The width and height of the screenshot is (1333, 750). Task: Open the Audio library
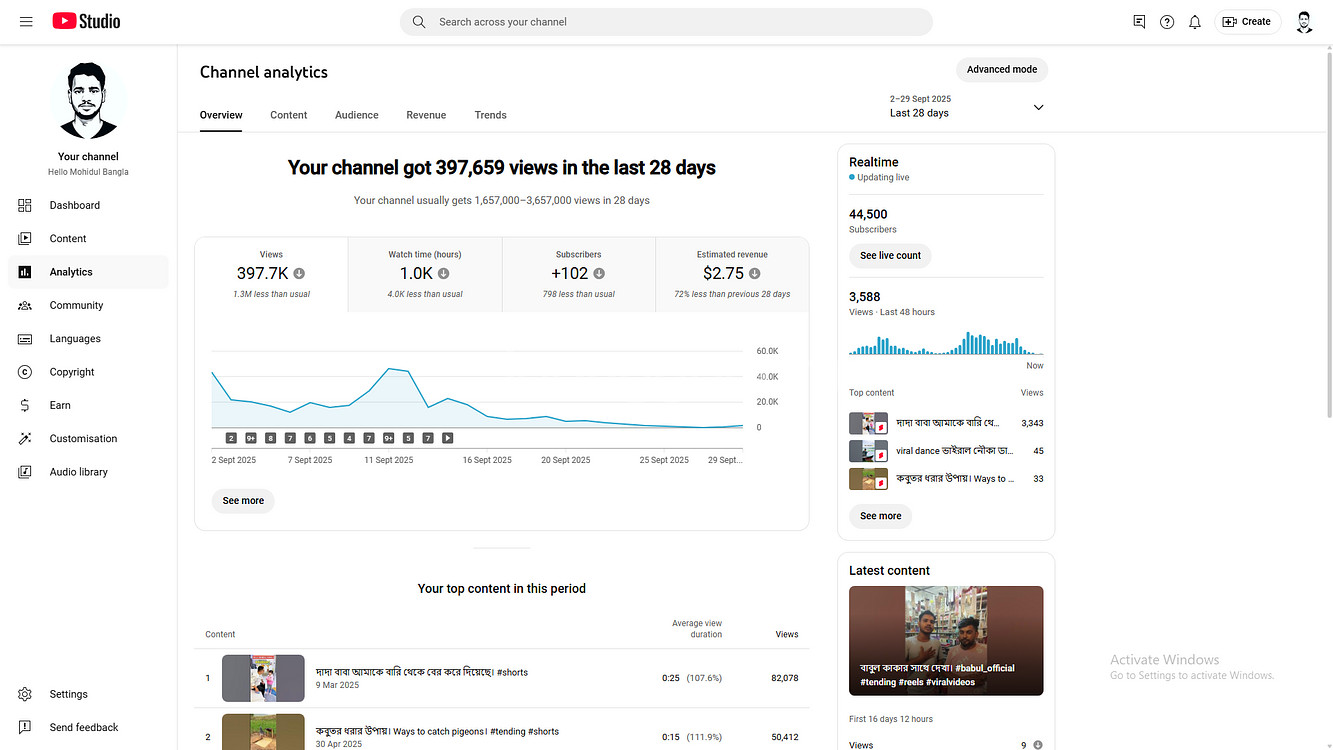point(78,472)
